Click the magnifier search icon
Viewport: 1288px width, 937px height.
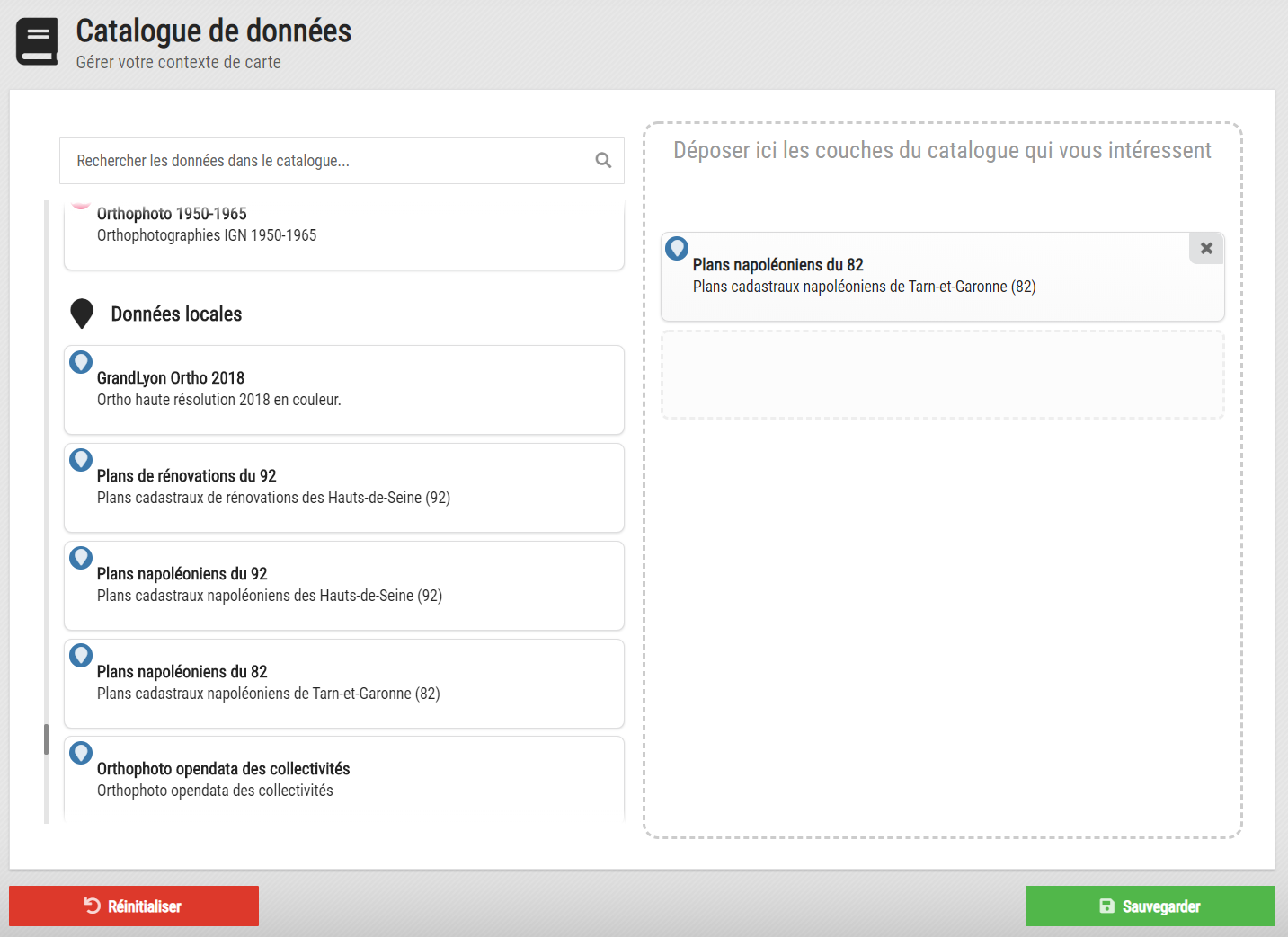click(602, 160)
